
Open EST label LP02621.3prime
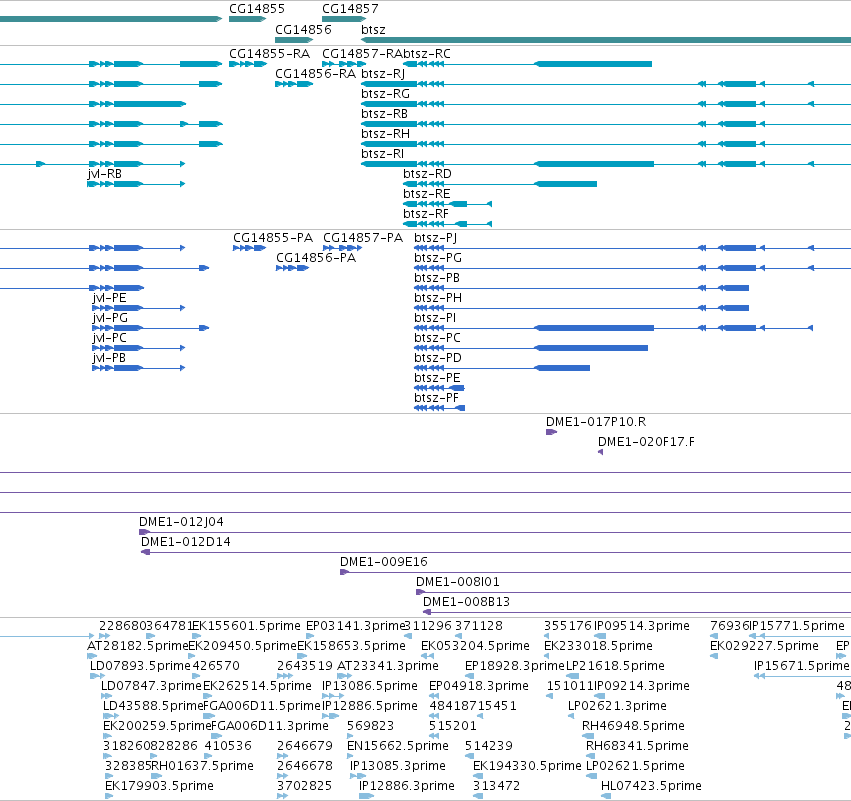click(x=617, y=706)
